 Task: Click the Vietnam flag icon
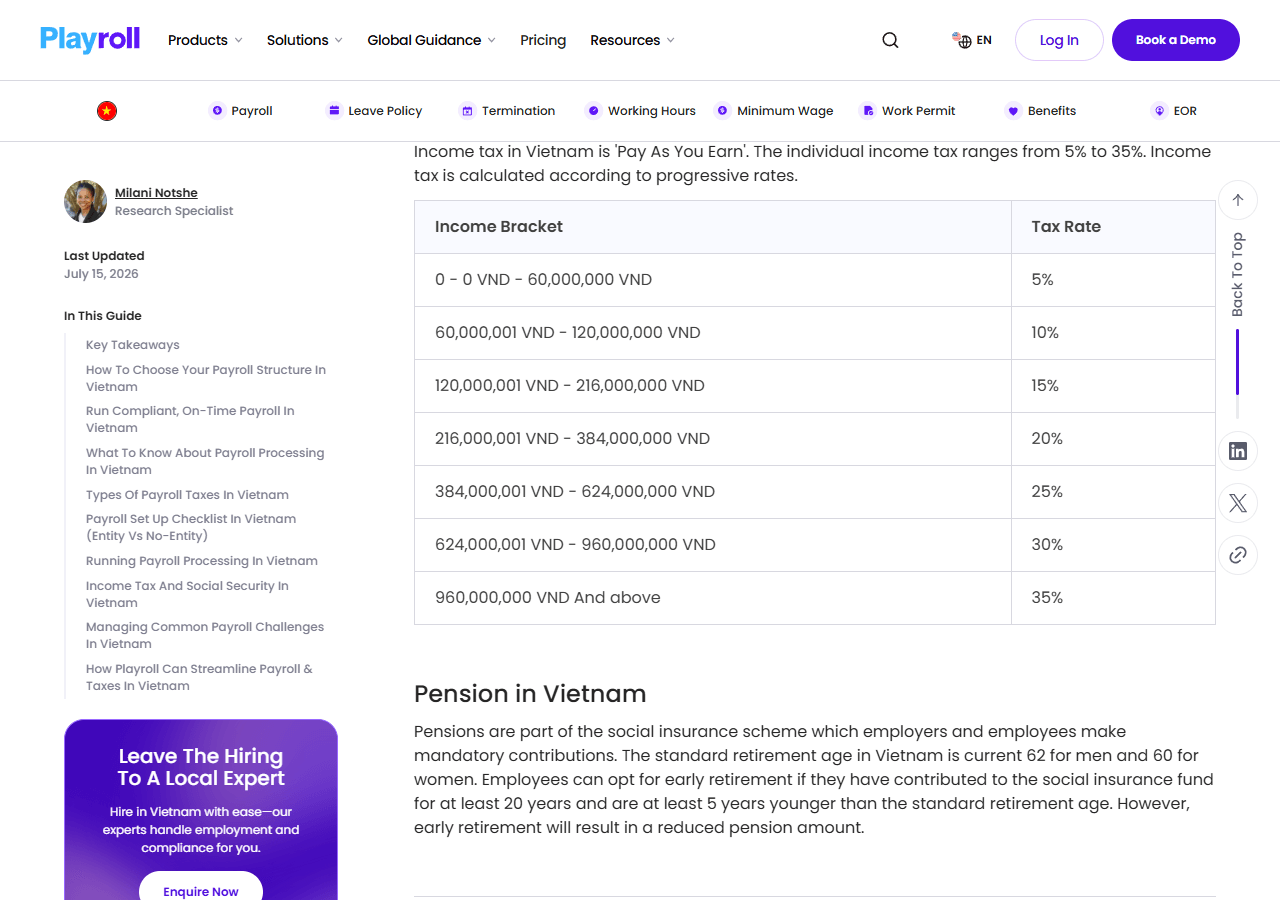coord(107,111)
